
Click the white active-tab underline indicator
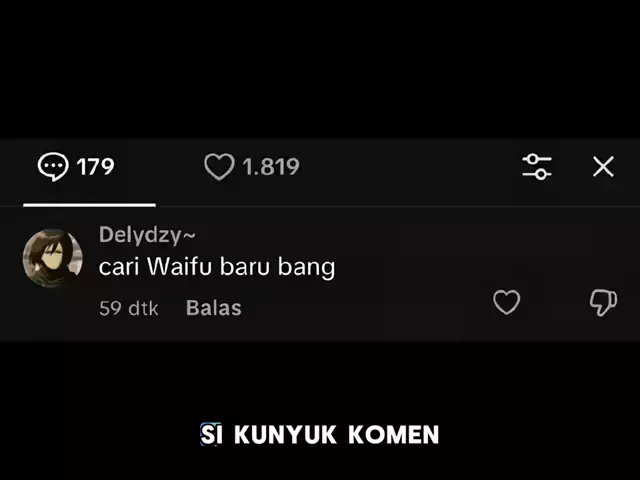(x=89, y=205)
